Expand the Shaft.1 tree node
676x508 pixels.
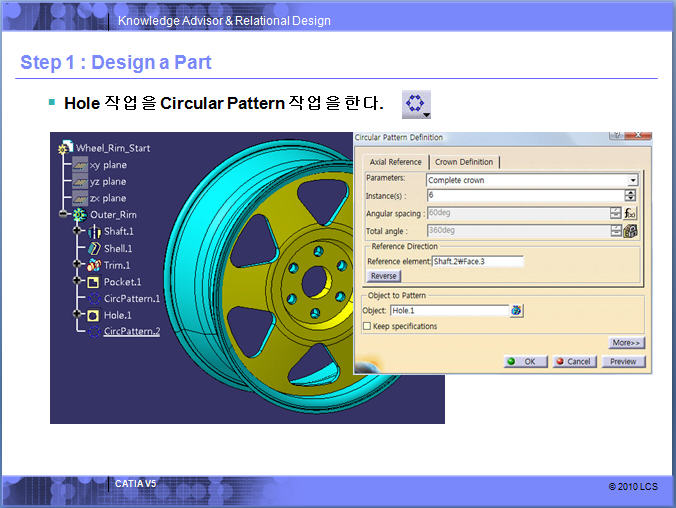click(x=78, y=230)
